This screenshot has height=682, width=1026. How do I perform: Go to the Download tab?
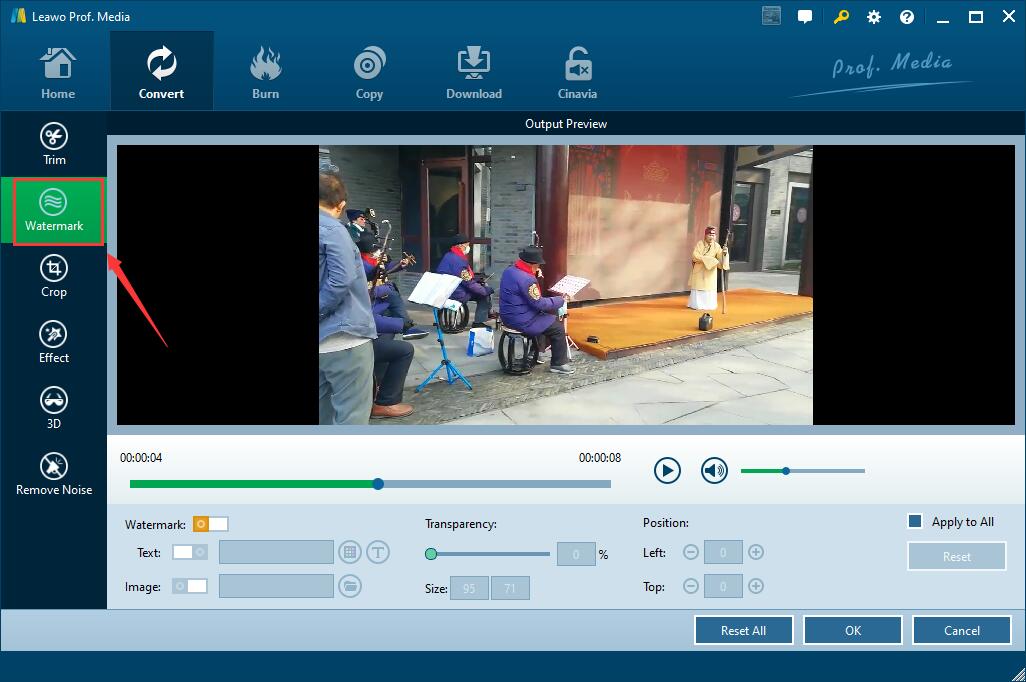click(473, 72)
